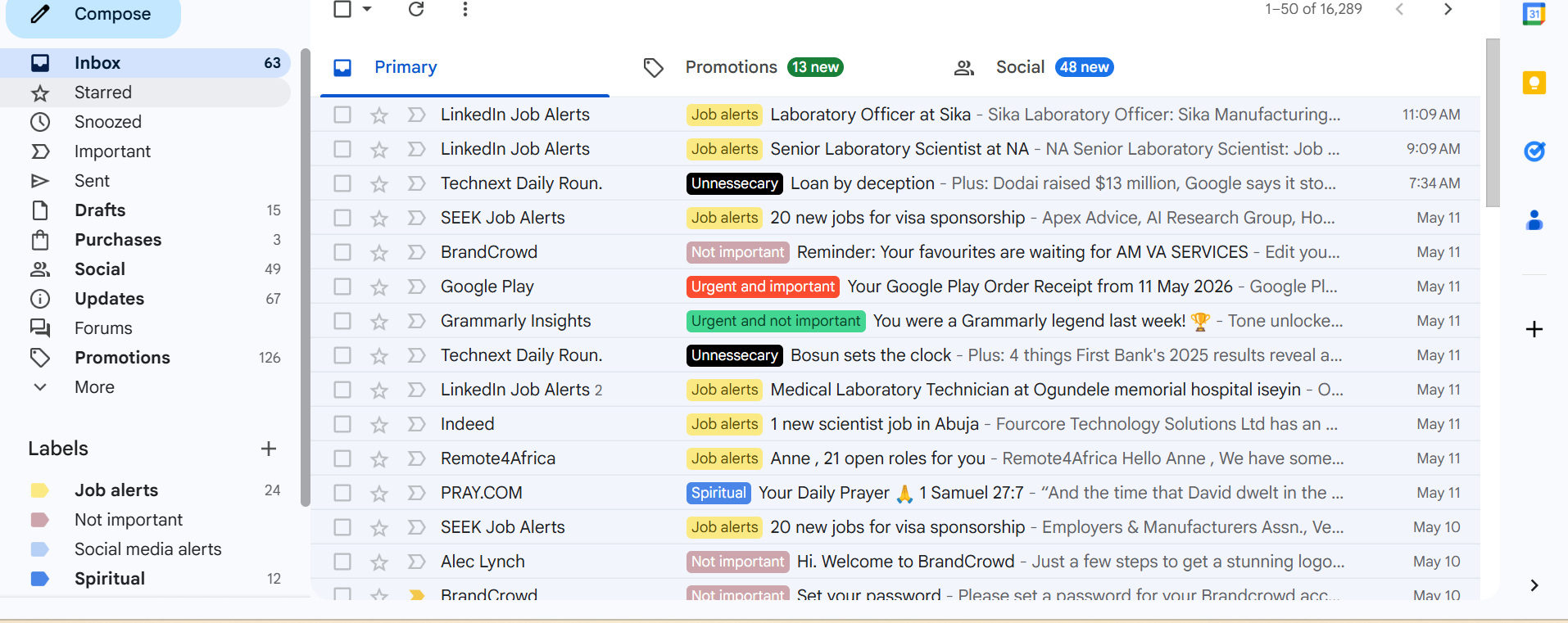Click yellow Job alerts label color icon
The width and height of the screenshot is (1568, 623).
pyautogui.click(x=39, y=490)
